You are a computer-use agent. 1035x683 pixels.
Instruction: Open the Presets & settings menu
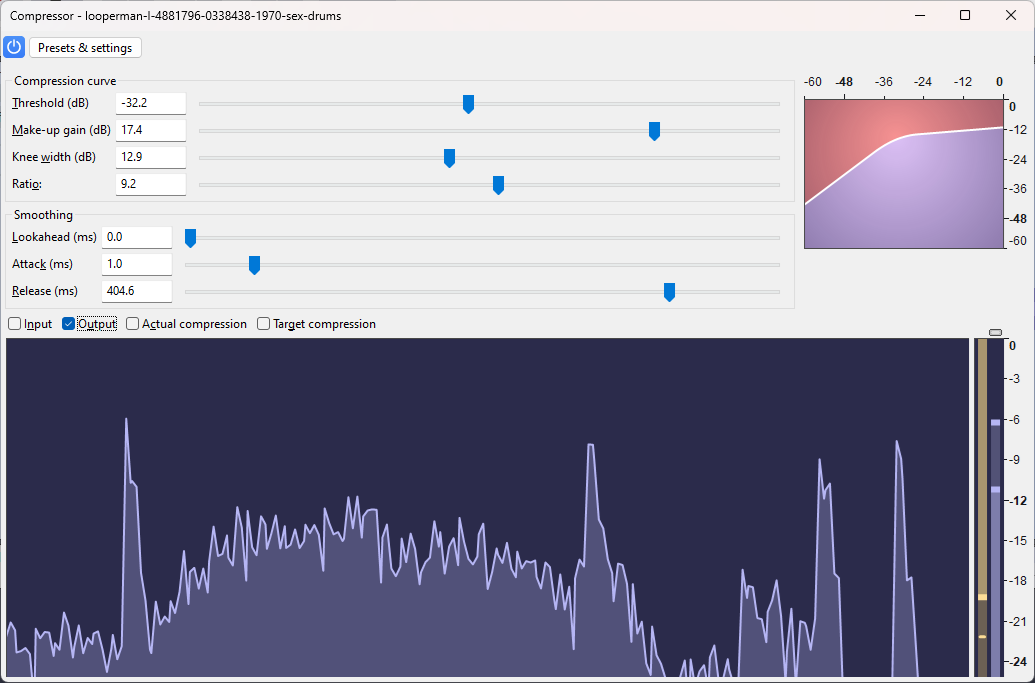coord(84,47)
